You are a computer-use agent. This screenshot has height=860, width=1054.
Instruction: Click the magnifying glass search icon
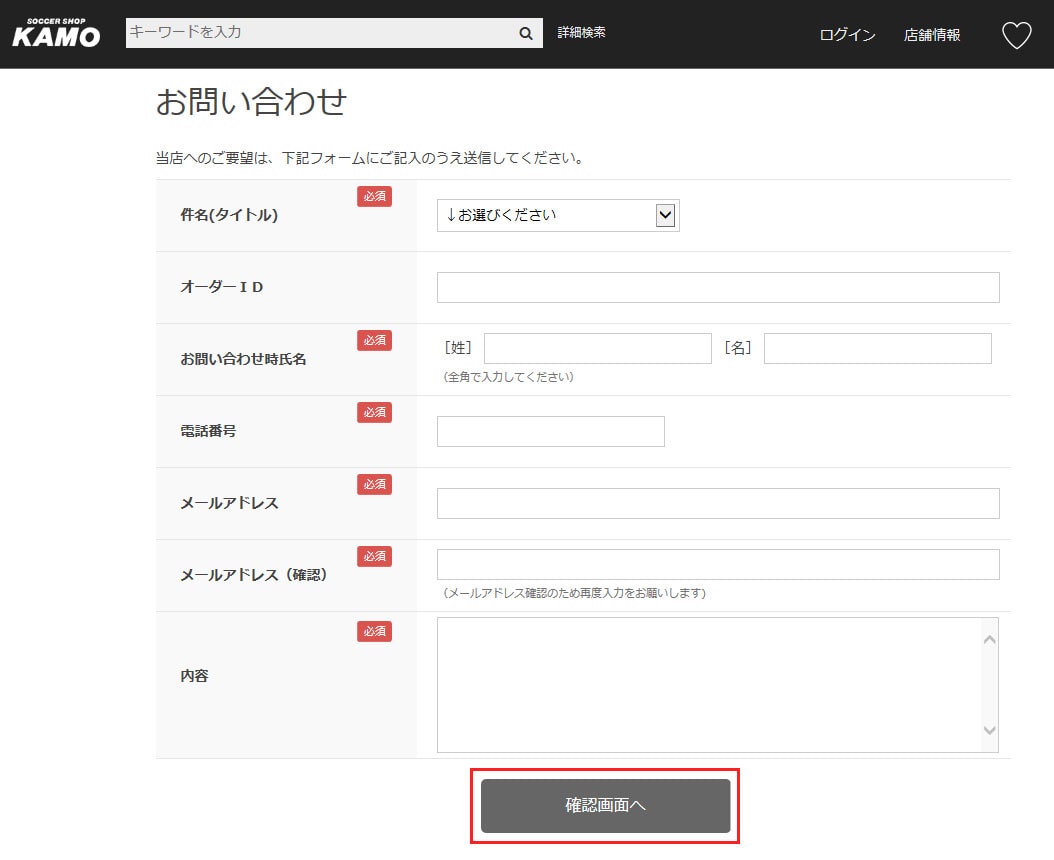(526, 33)
